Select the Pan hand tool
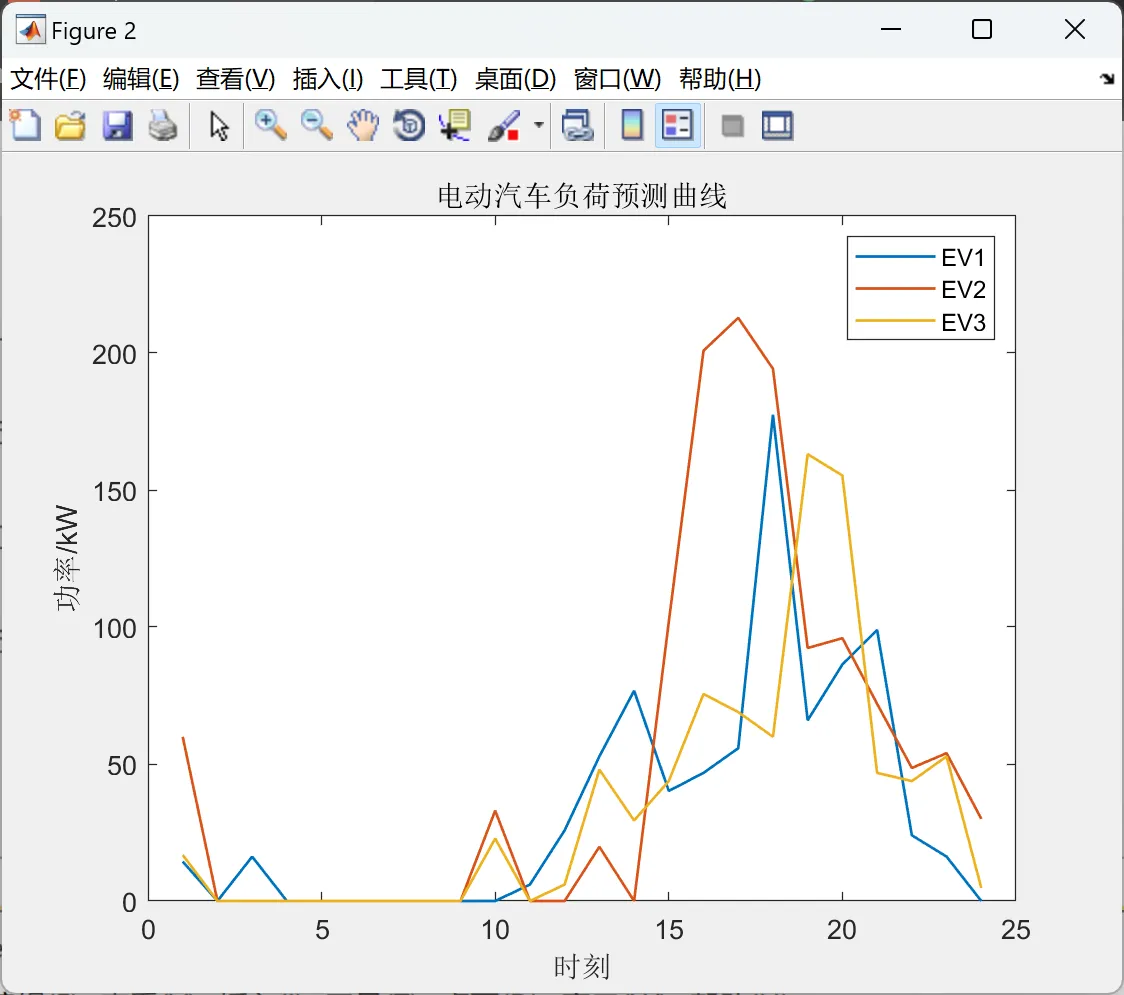The height and width of the screenshot is (995, 1124). point(363,126)
